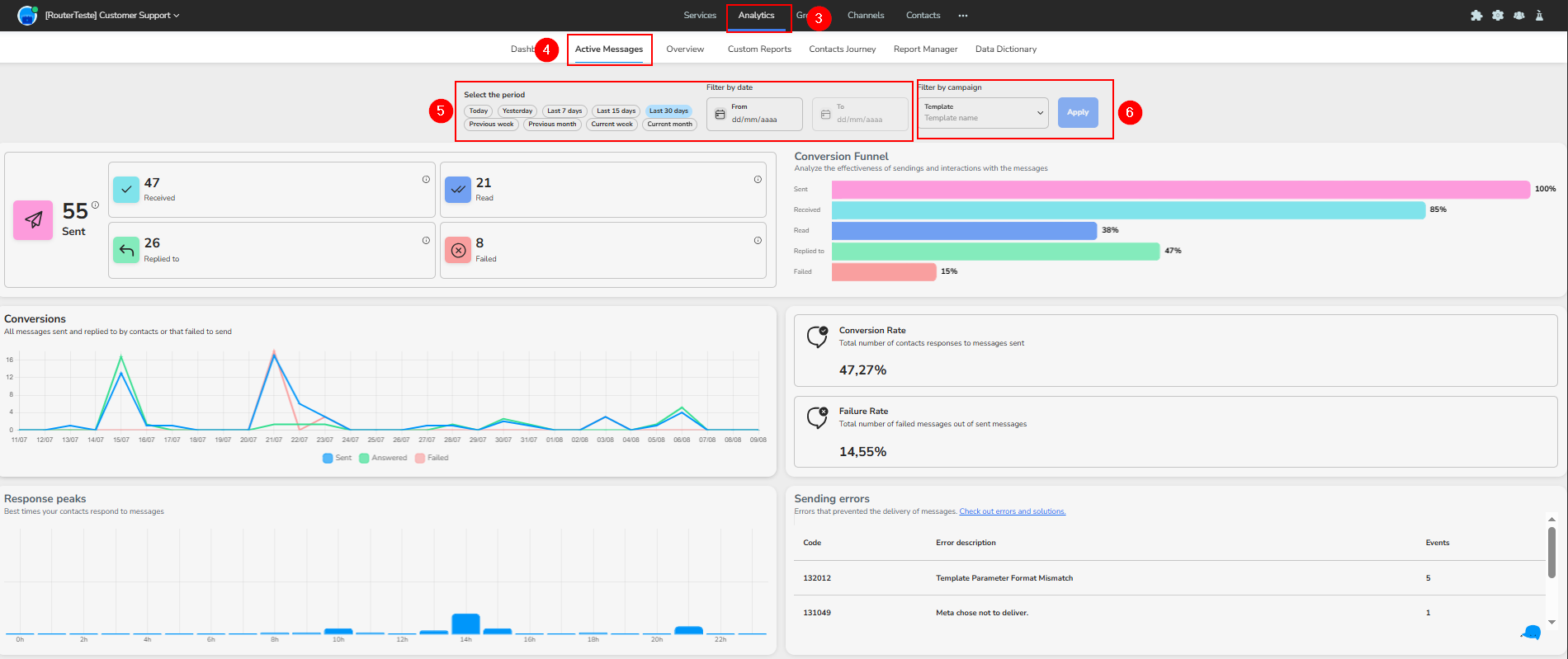Screen dimensions: 1568x659
Task: Open the puzzle-piece integrations icon
Action: (1476, 16)
